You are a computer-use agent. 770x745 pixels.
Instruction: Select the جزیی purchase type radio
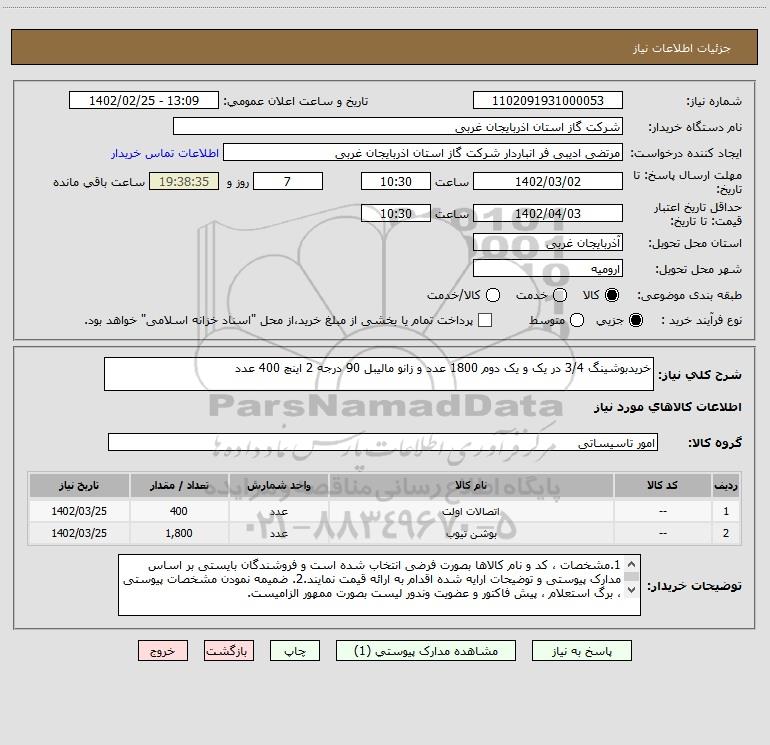[x=635, y=320]
